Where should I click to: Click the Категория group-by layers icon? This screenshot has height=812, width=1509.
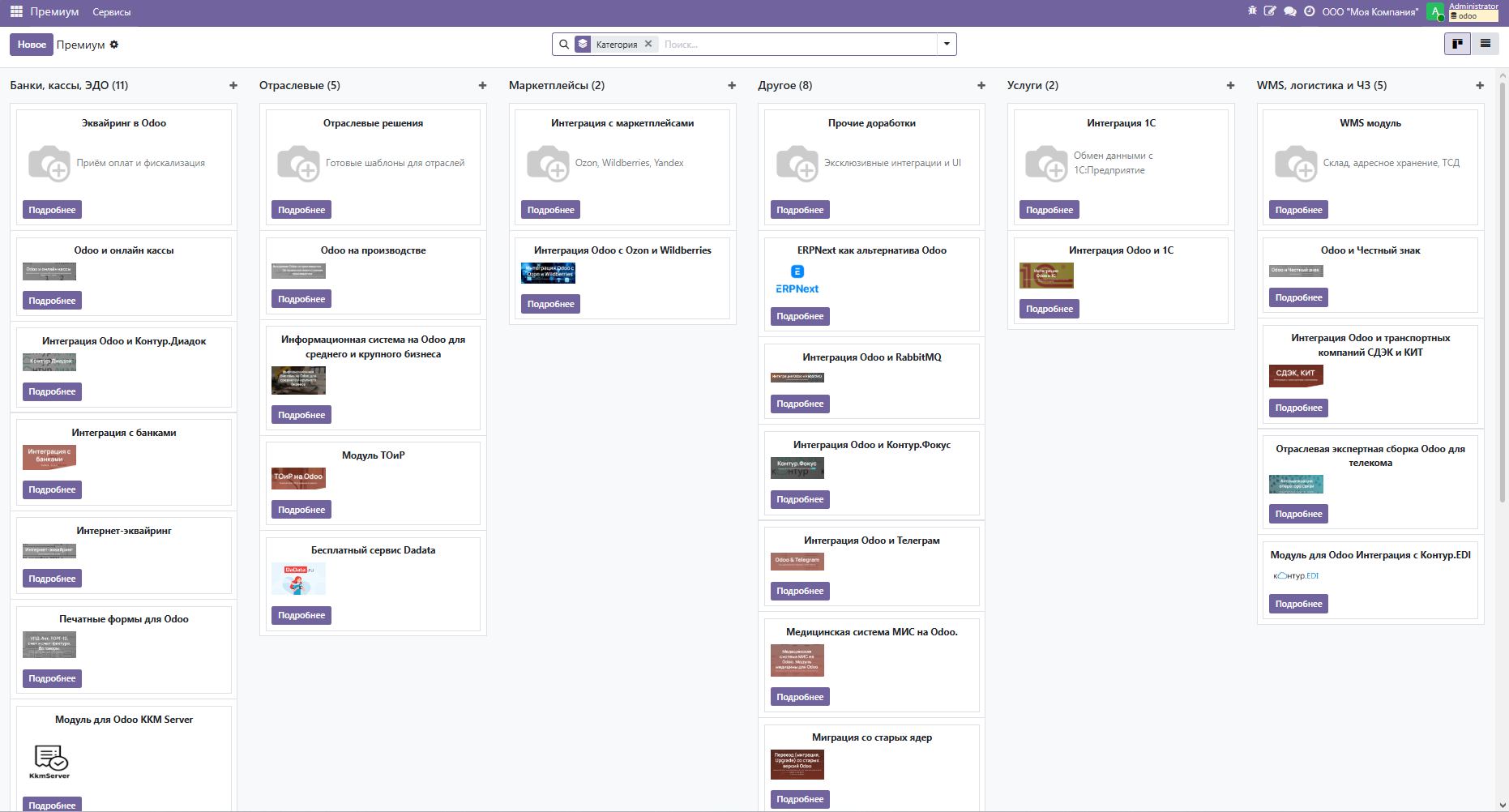coord(583,45)
